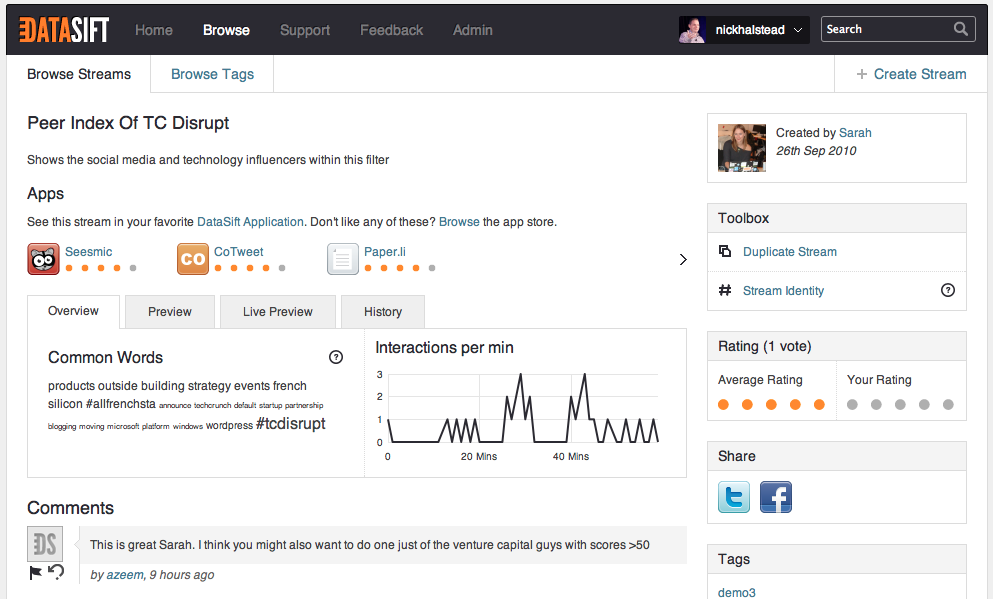993x599 pixels.
Task: Click the Create Stream button
Action: [x=910, y=73]
